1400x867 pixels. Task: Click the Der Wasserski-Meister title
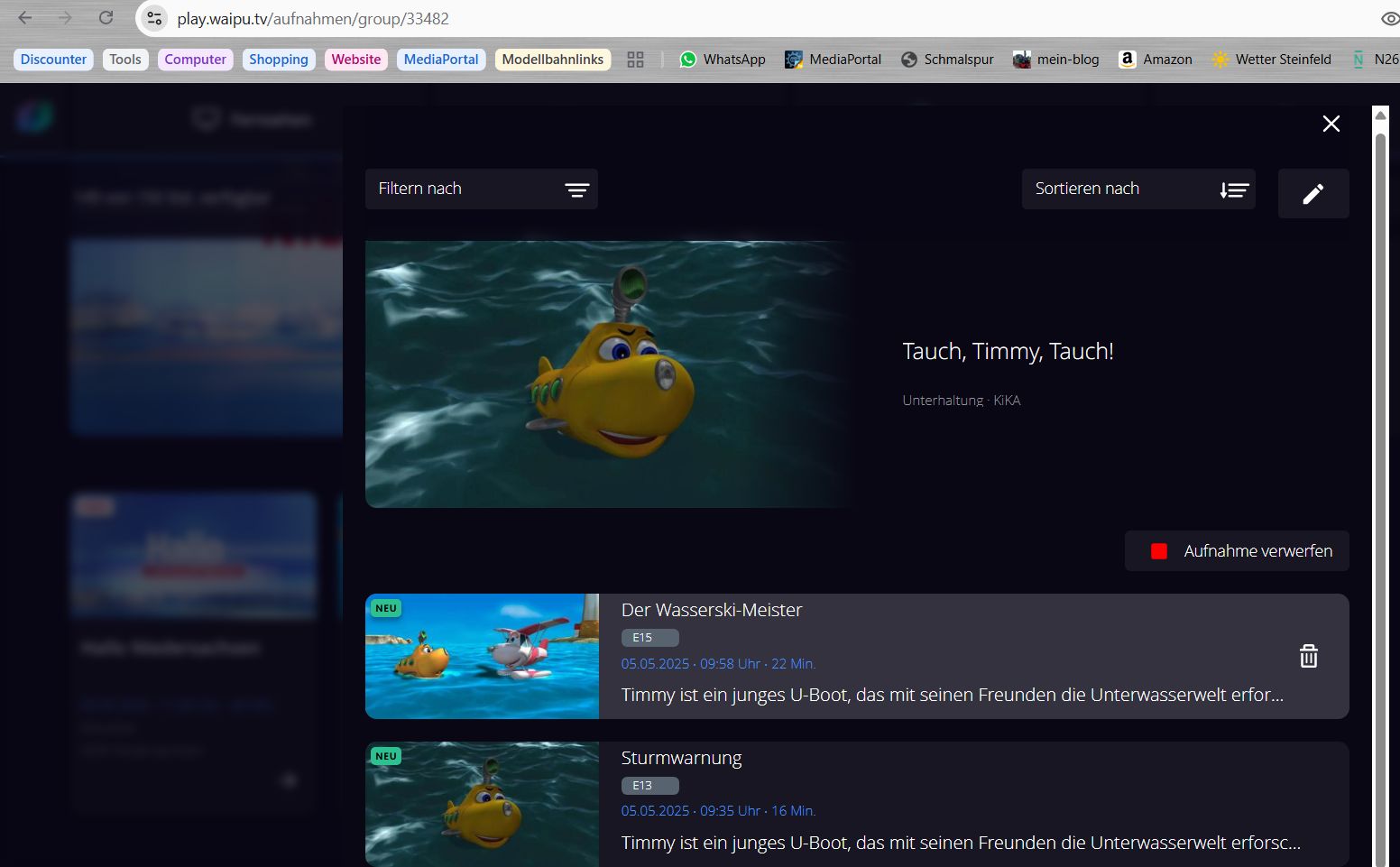coord(712,610)
